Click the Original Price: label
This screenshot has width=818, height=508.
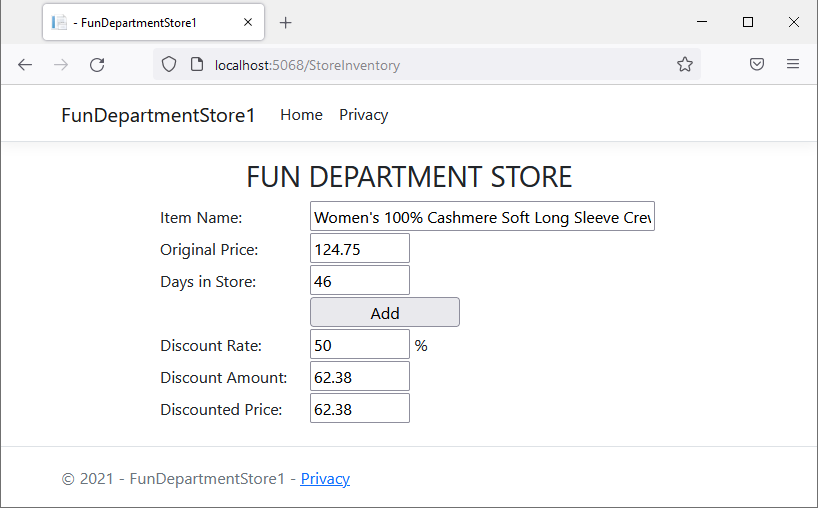point(209,249)
